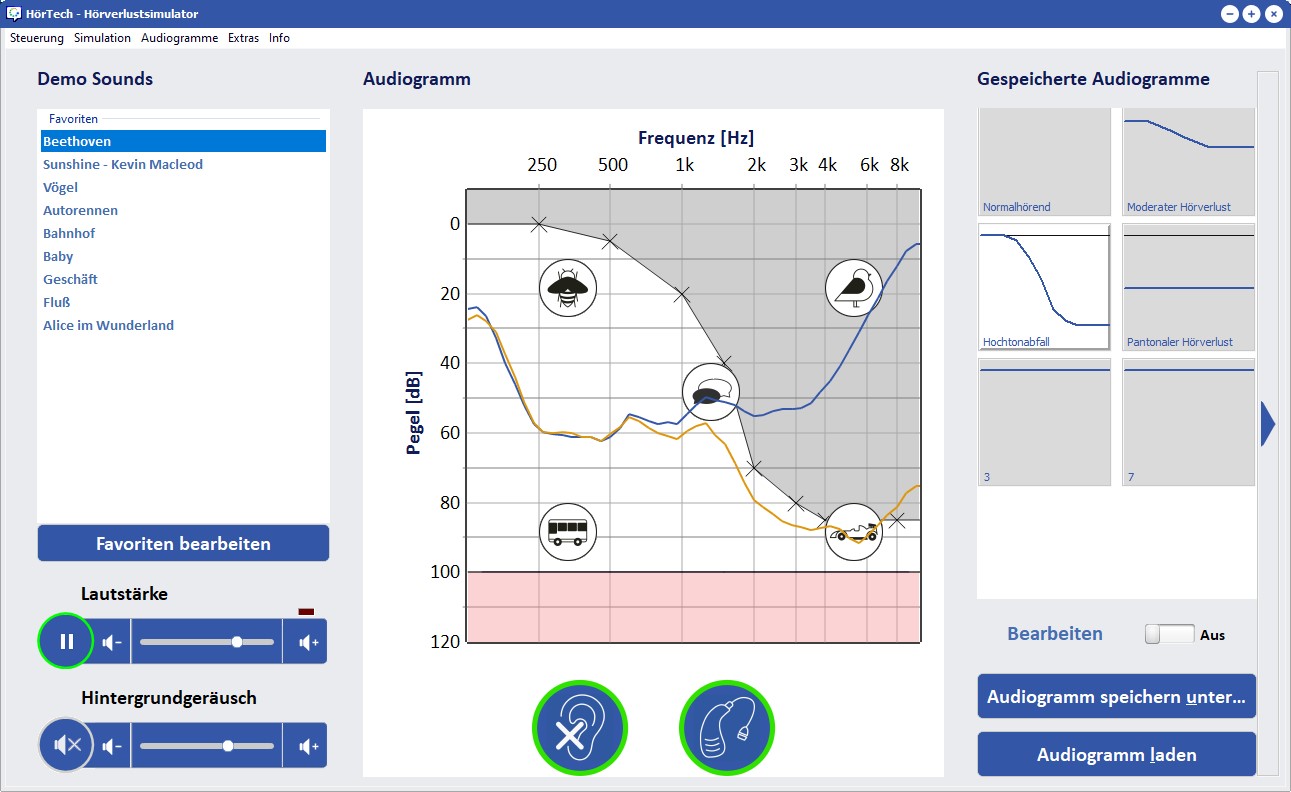Click the Favoriten bearbeiten button
This screenshot has width=1291, height=792.
pos(183,544)
